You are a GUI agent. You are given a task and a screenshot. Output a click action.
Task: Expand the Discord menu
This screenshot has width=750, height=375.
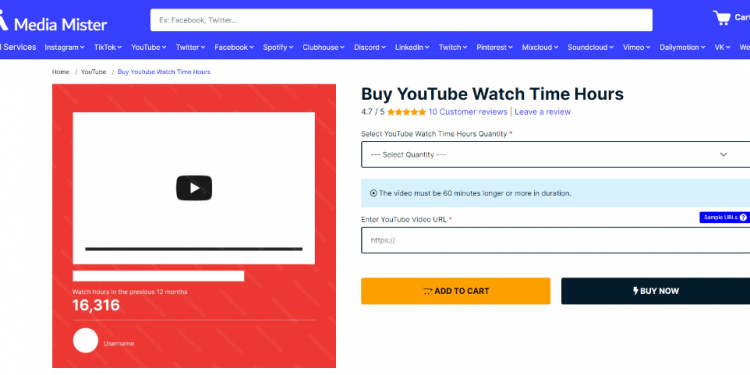370,47
